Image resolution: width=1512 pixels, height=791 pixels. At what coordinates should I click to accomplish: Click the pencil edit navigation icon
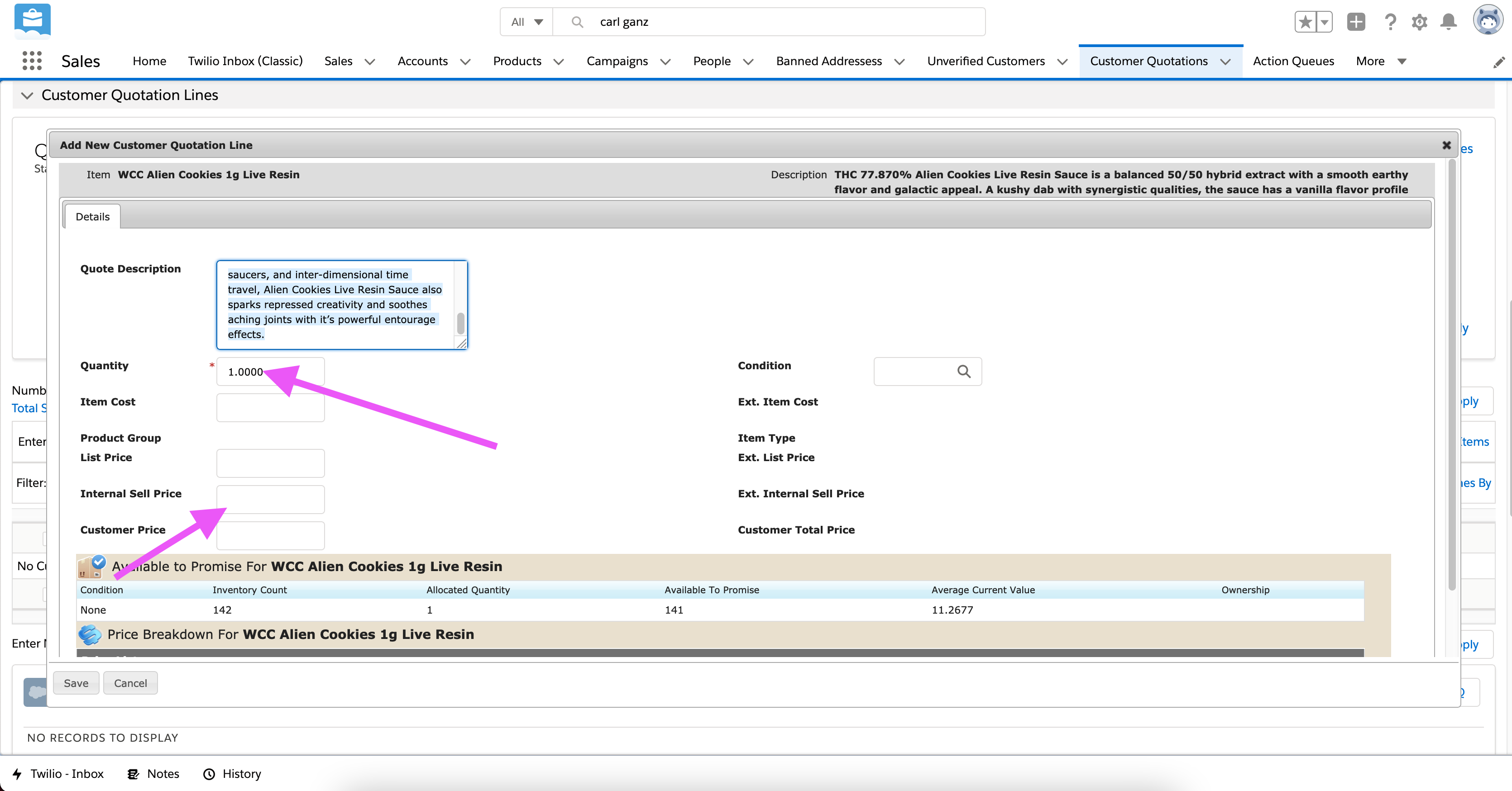(1499, 62)
